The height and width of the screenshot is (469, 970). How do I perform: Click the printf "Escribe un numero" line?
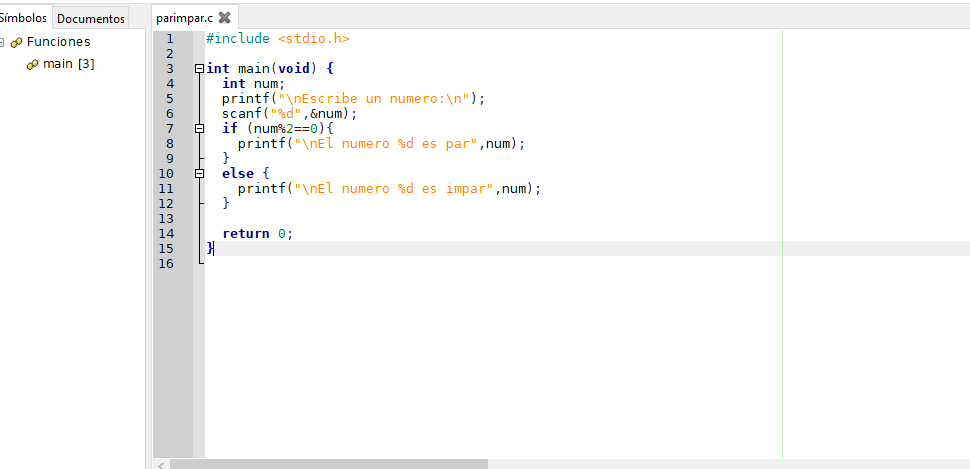tap(354, 99)
